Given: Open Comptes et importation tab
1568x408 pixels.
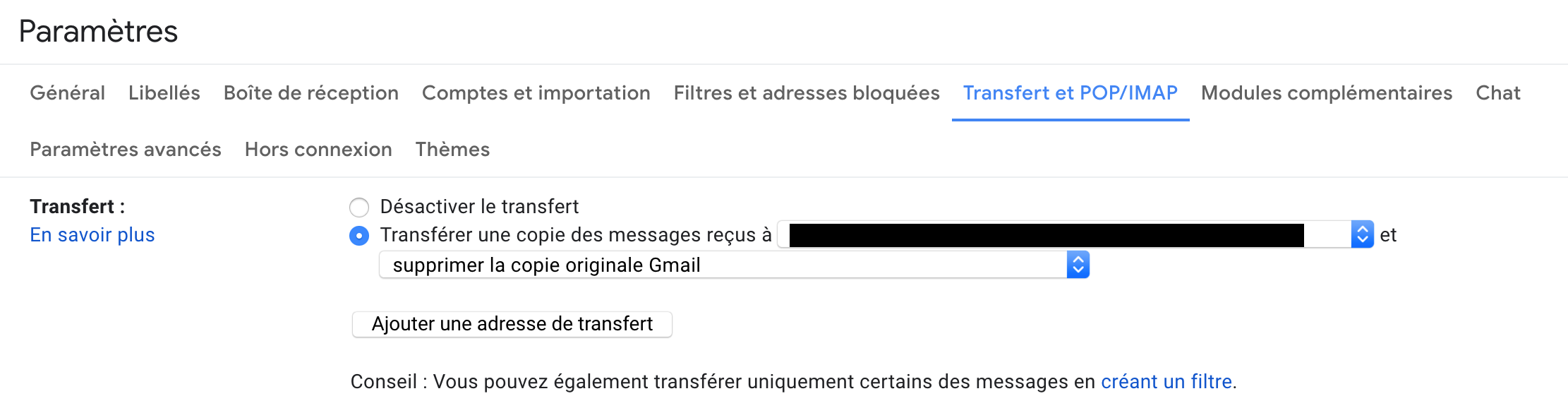Looking at the screenshot, I should pos(536,92).
